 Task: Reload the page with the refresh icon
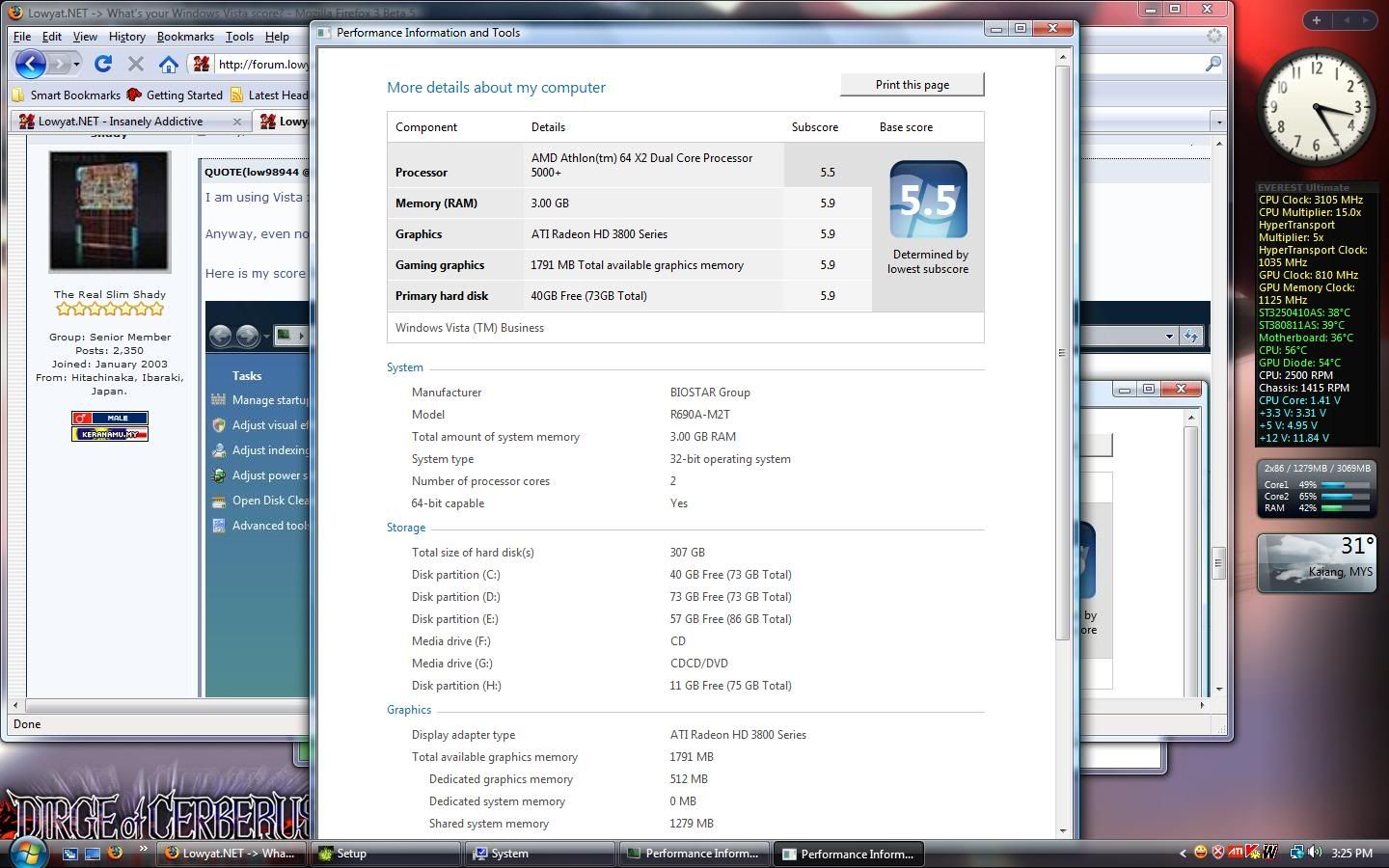[103, 65]
